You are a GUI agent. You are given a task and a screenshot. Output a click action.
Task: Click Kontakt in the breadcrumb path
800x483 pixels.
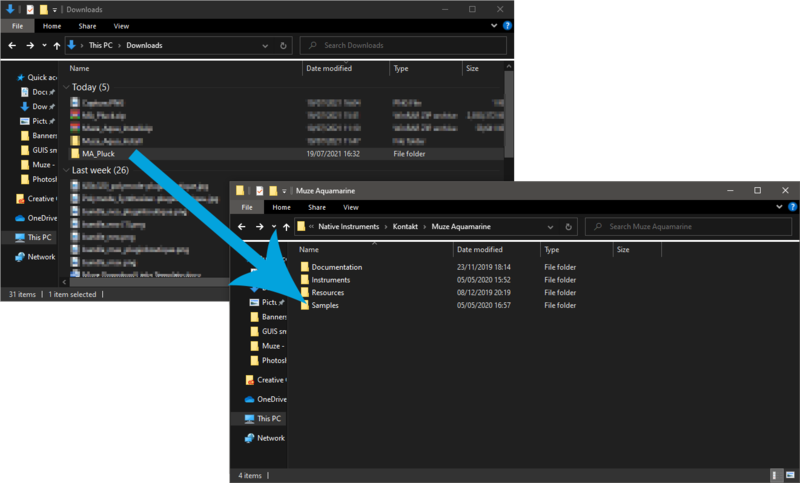pos(406,227)
